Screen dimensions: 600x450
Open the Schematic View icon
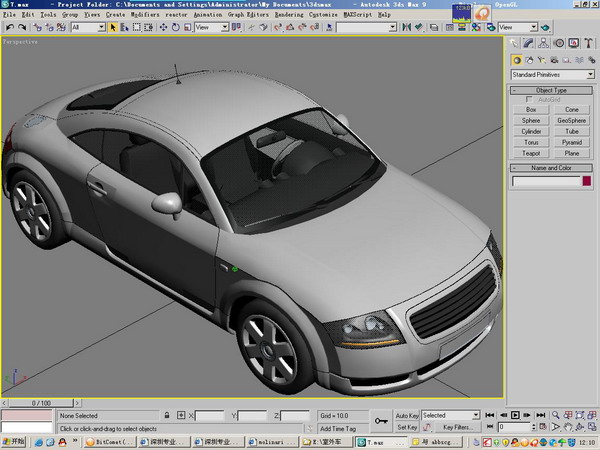(x=462, y=27)
